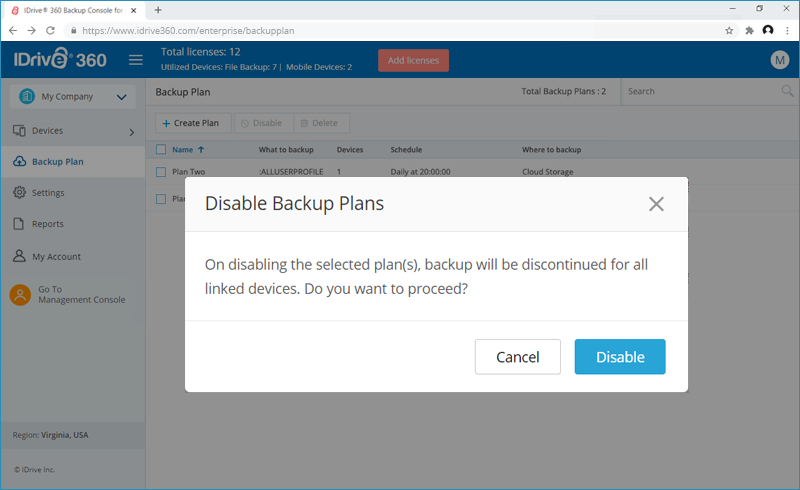The image size is (800, 490).
Task: Cancel disabling the backup plans
Action: 518,357
